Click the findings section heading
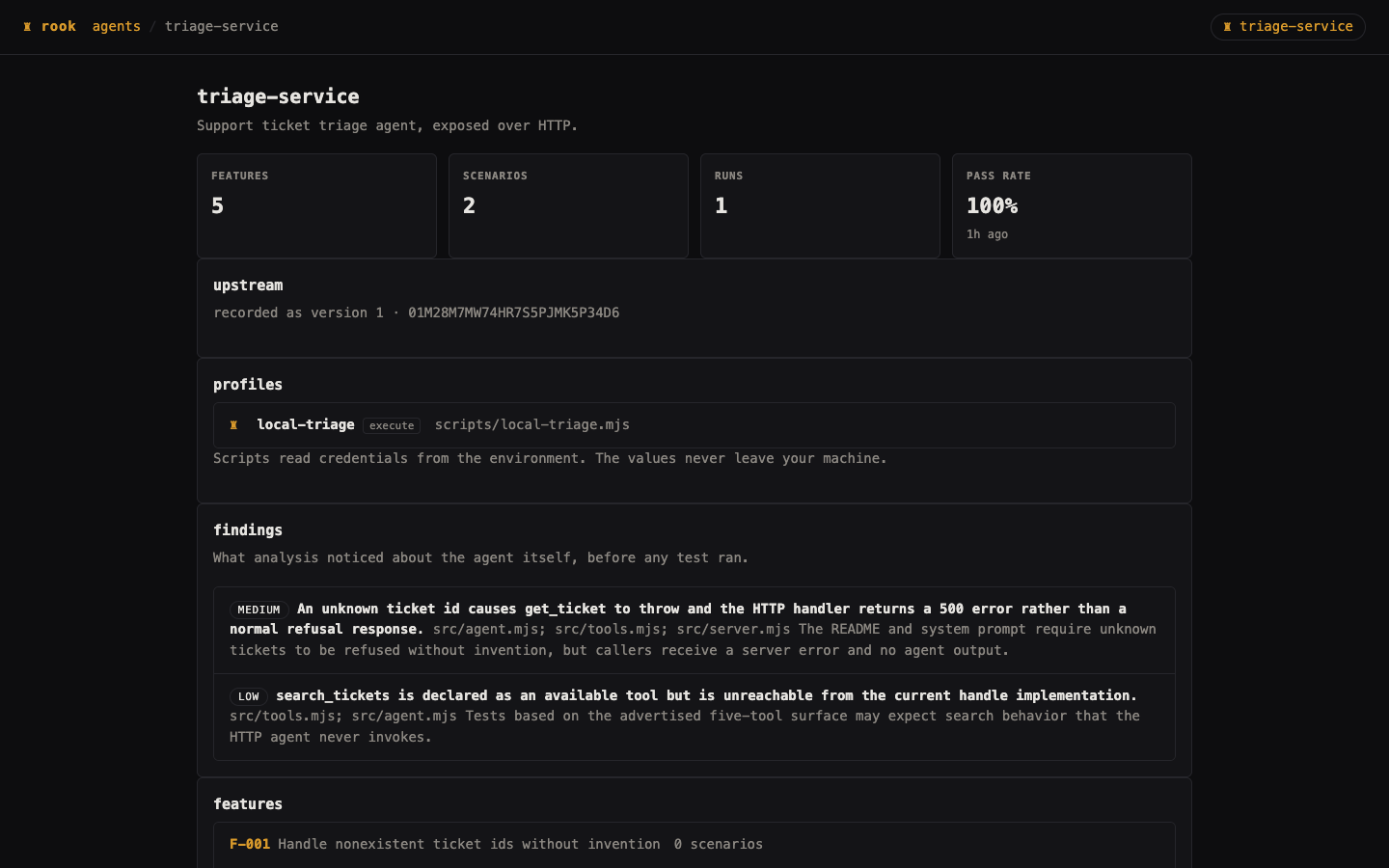The height and width of the screenshot is (868, 1389). (248, 530)
